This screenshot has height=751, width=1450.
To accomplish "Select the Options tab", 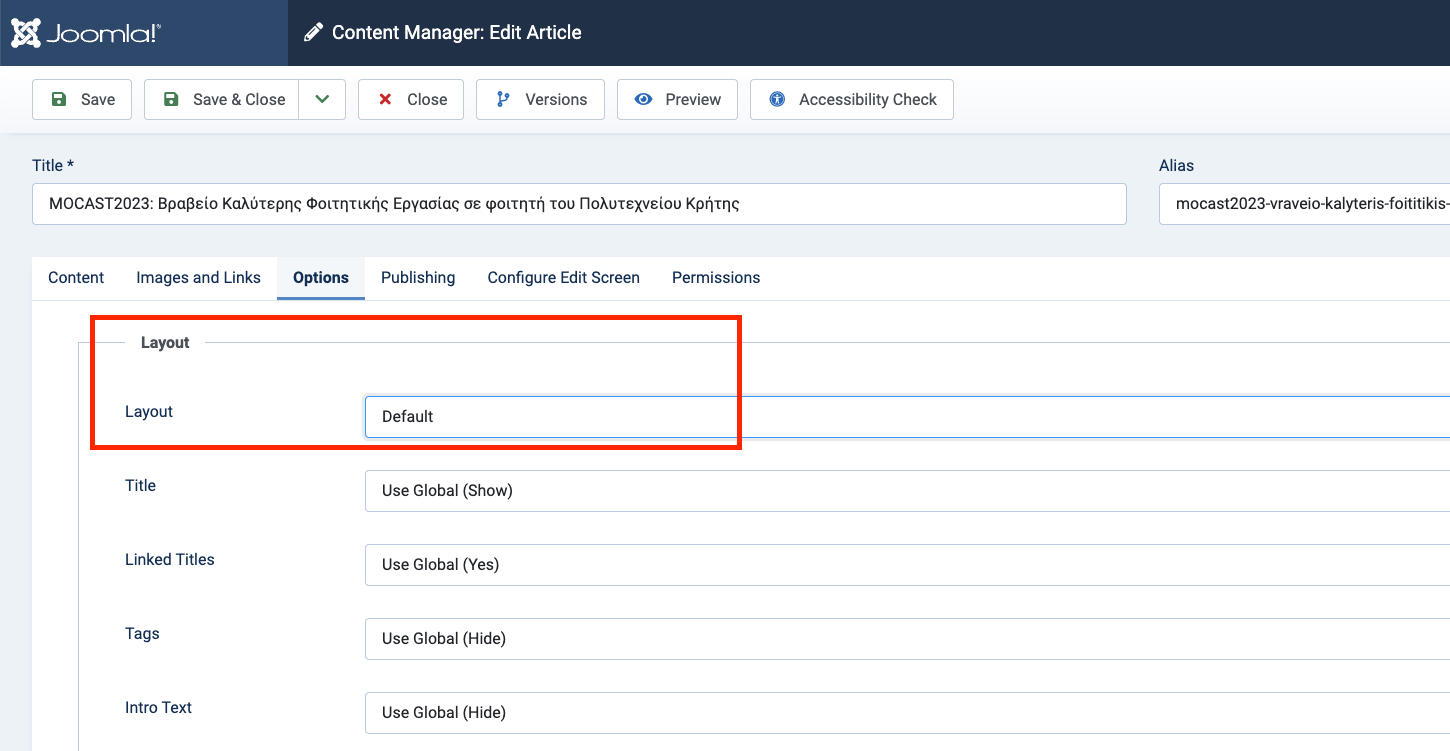I will pyautogui.click(x=321, y=278).
